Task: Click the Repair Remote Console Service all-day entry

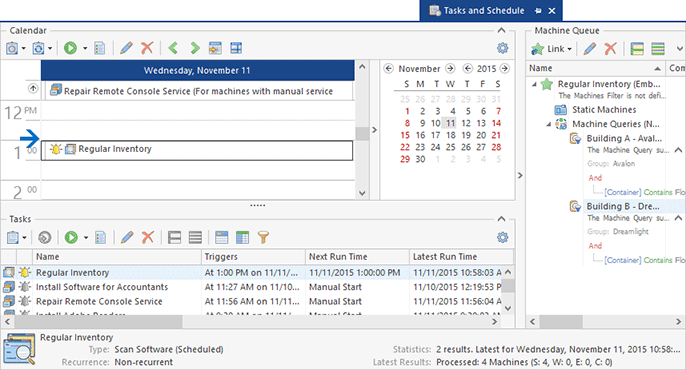Action: [x=200, y=91]
